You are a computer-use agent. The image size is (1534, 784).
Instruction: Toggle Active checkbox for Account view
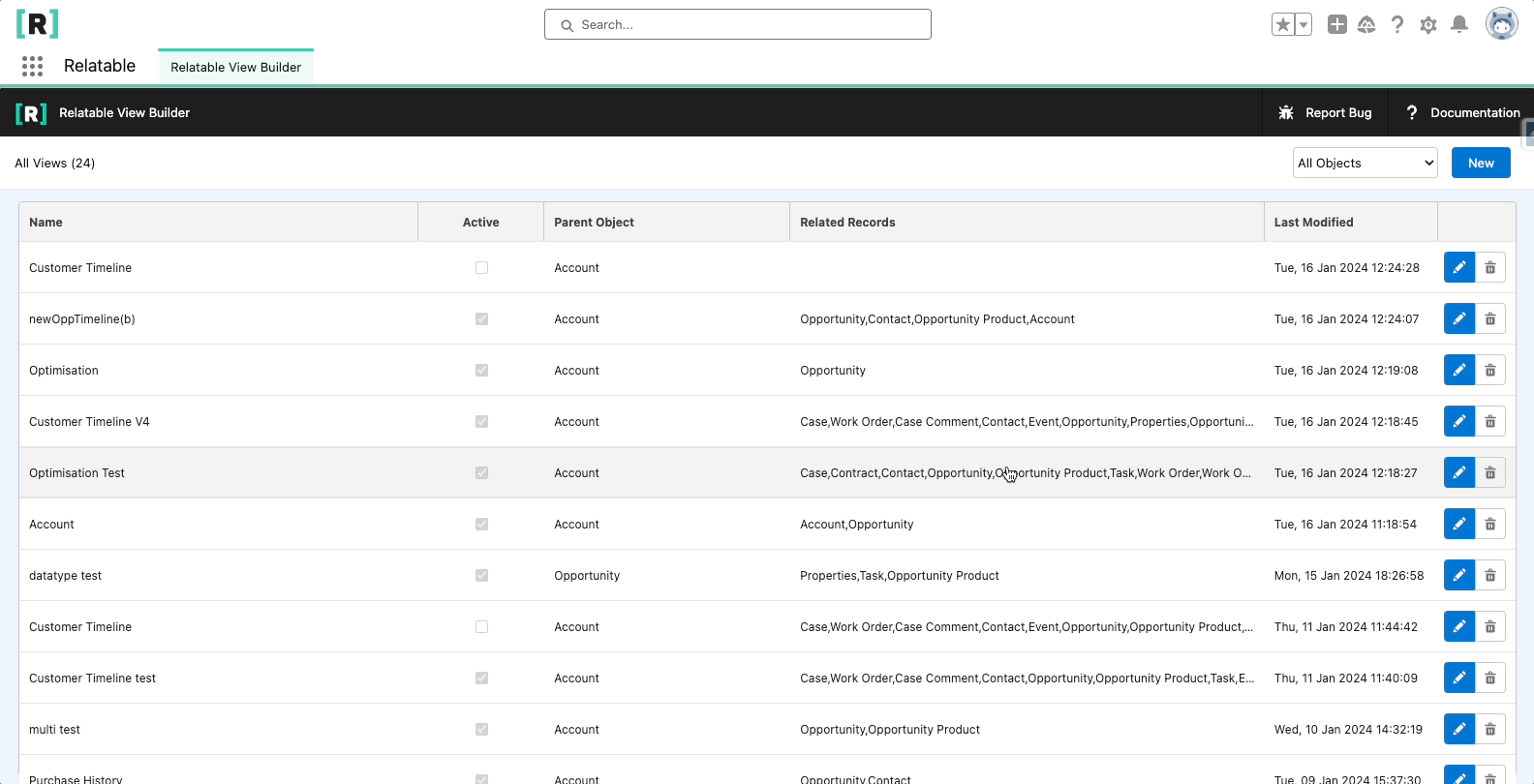tap(481, 524)
